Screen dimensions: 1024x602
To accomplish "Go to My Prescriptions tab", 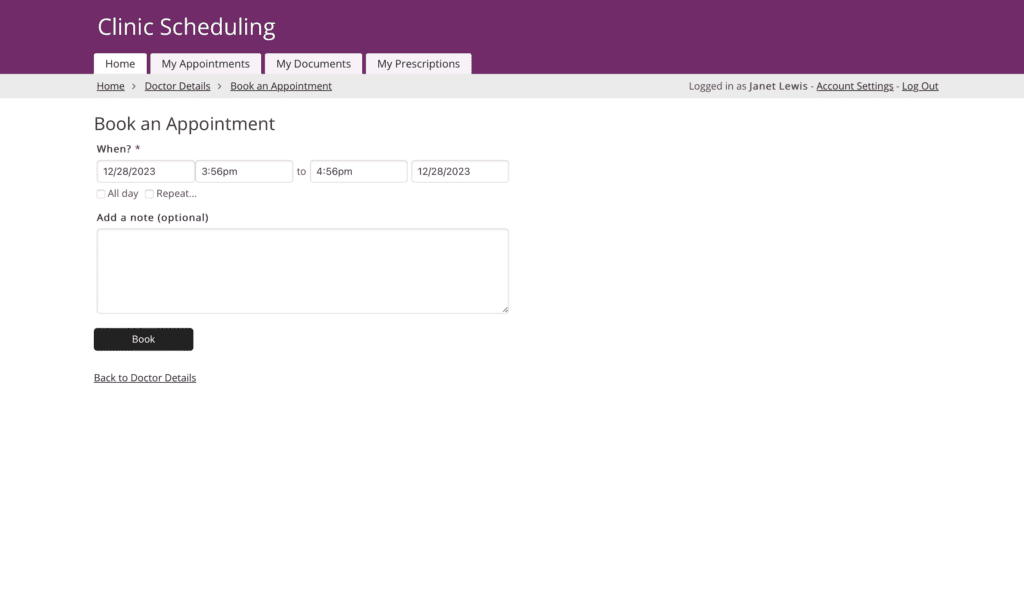I will coord(418,64).
